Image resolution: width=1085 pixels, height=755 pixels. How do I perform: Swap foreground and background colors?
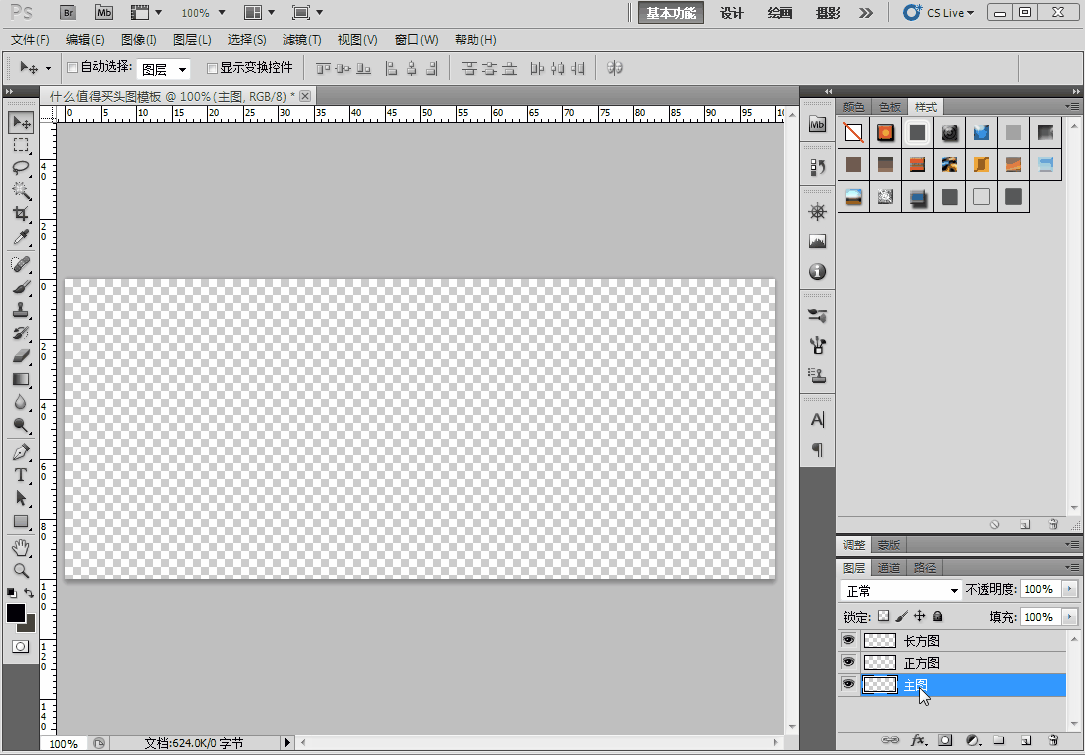click(x=28, y=593)
